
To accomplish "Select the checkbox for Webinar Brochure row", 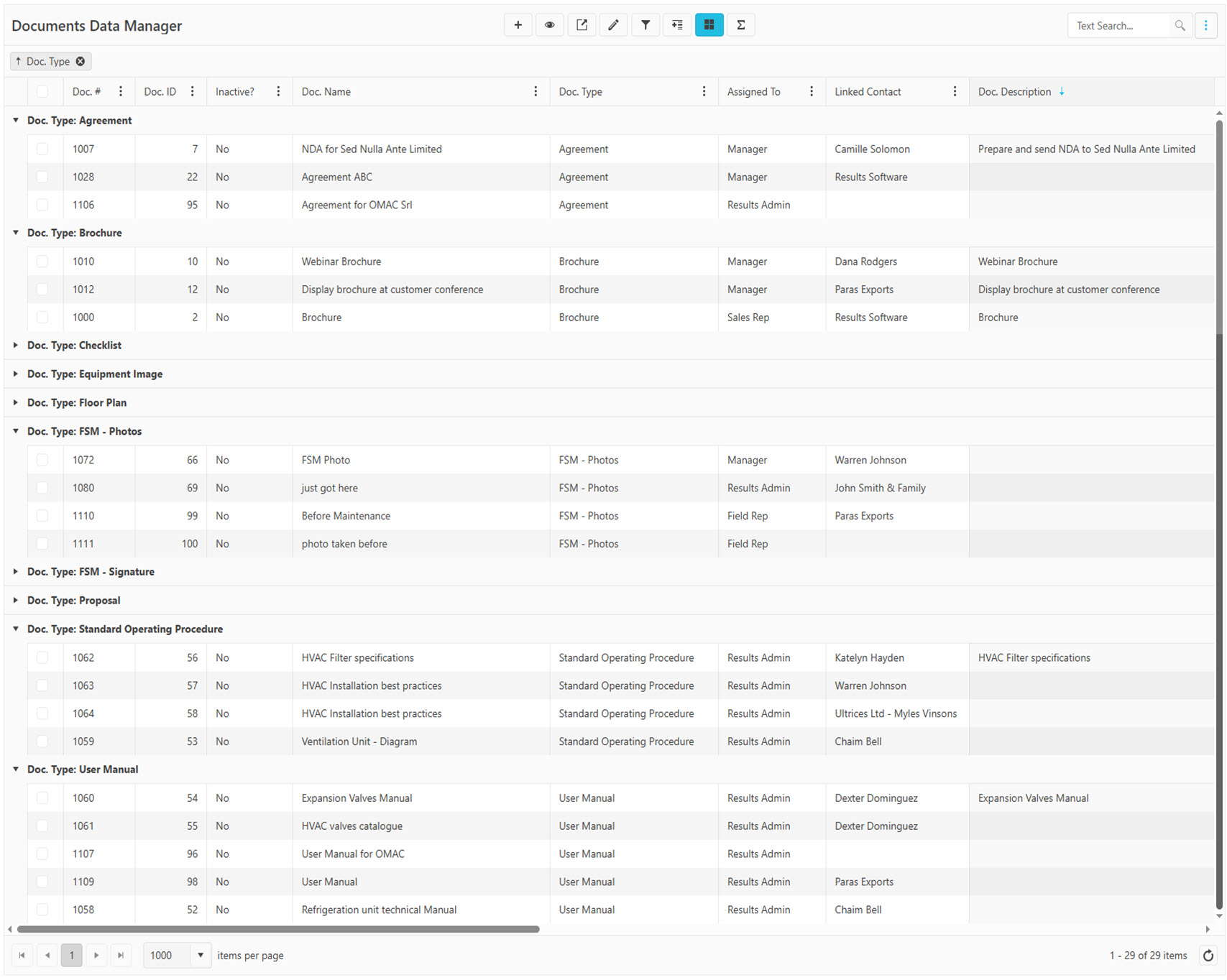I will point(42,262).
